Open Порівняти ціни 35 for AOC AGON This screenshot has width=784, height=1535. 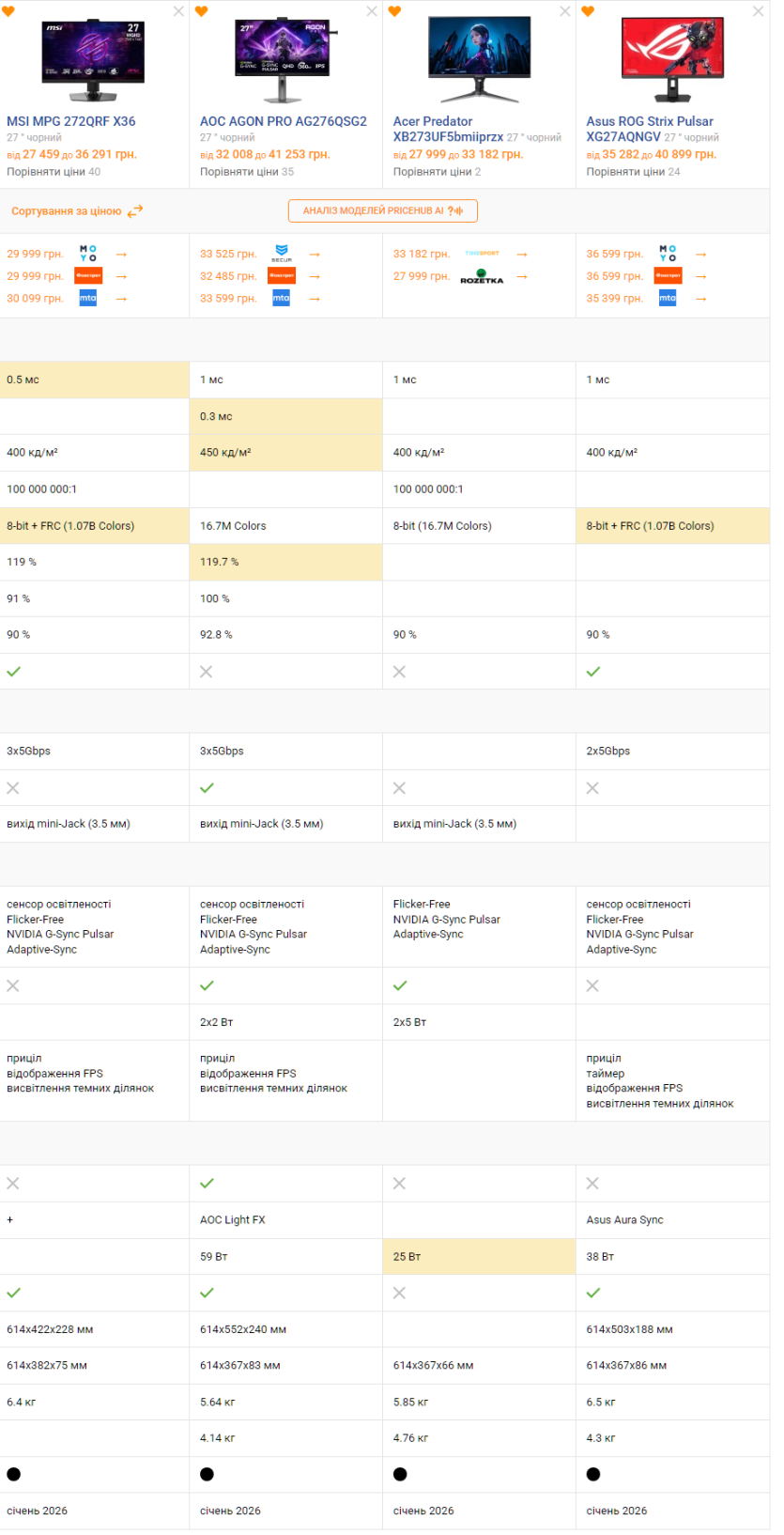(247, 172)
